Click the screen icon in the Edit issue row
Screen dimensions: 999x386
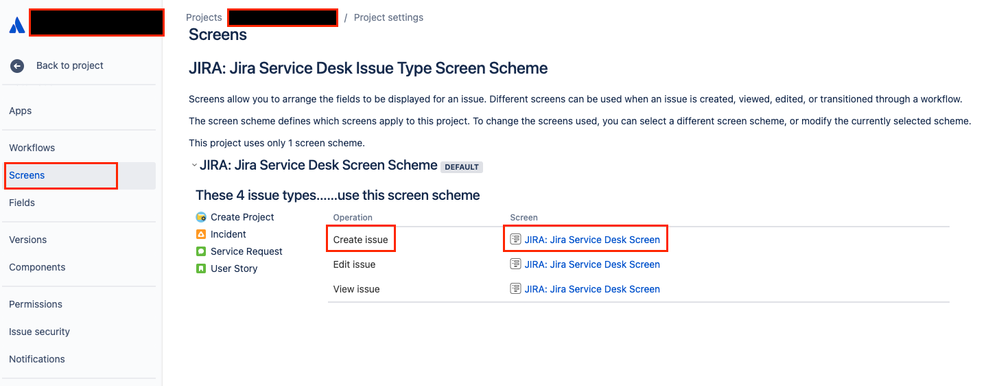click(515, 264)
